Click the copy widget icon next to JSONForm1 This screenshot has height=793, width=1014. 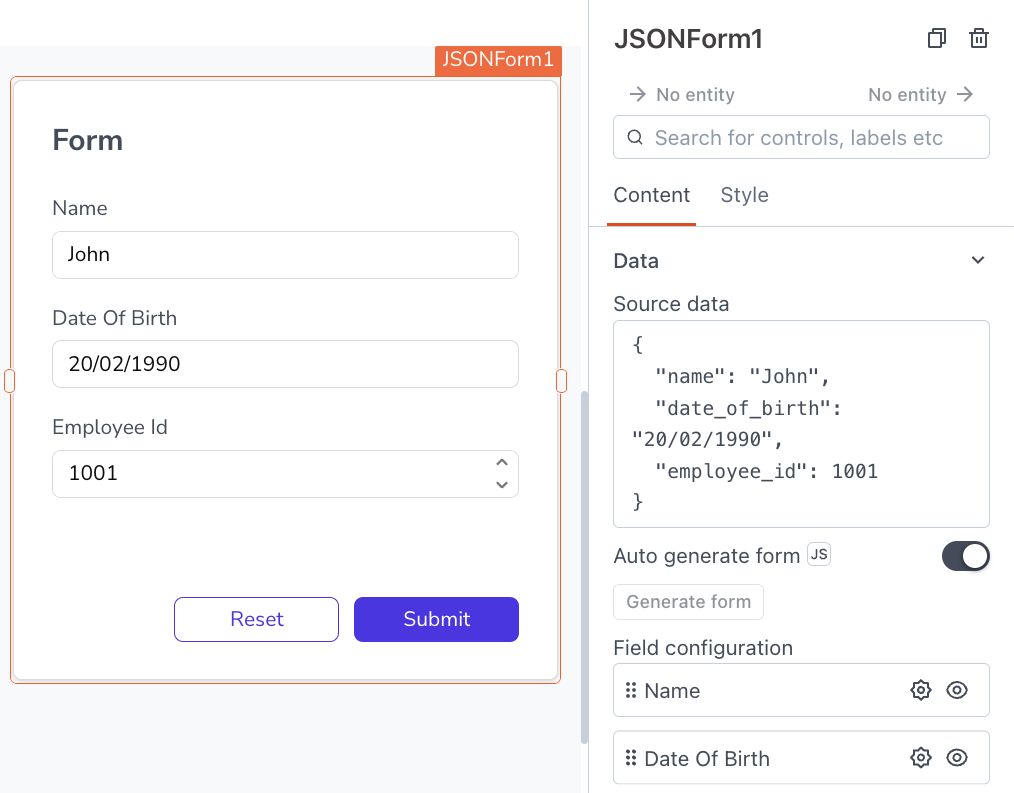pyautogui.click(x=936, y=39)
